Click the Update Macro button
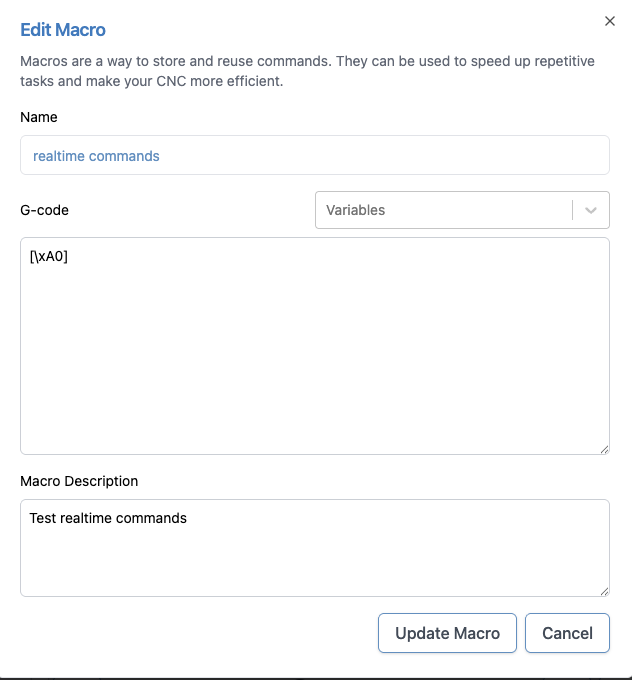The height and width of the screenshot is (680, 632). 447,633
